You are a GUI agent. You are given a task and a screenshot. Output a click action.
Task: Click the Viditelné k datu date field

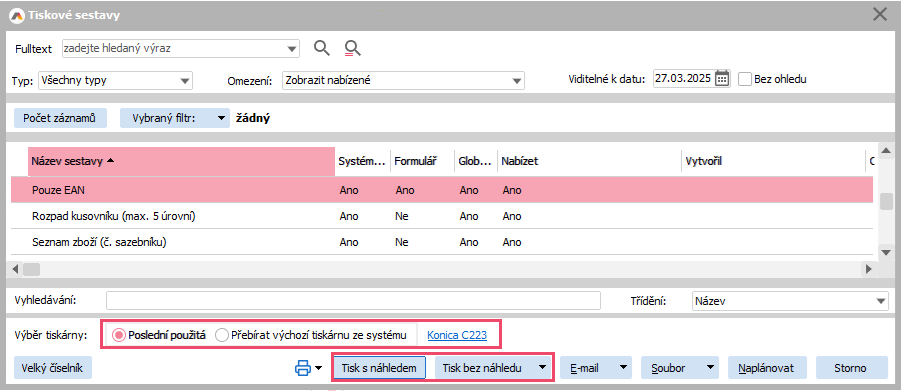pyautogui.click(x=684, y=79)
